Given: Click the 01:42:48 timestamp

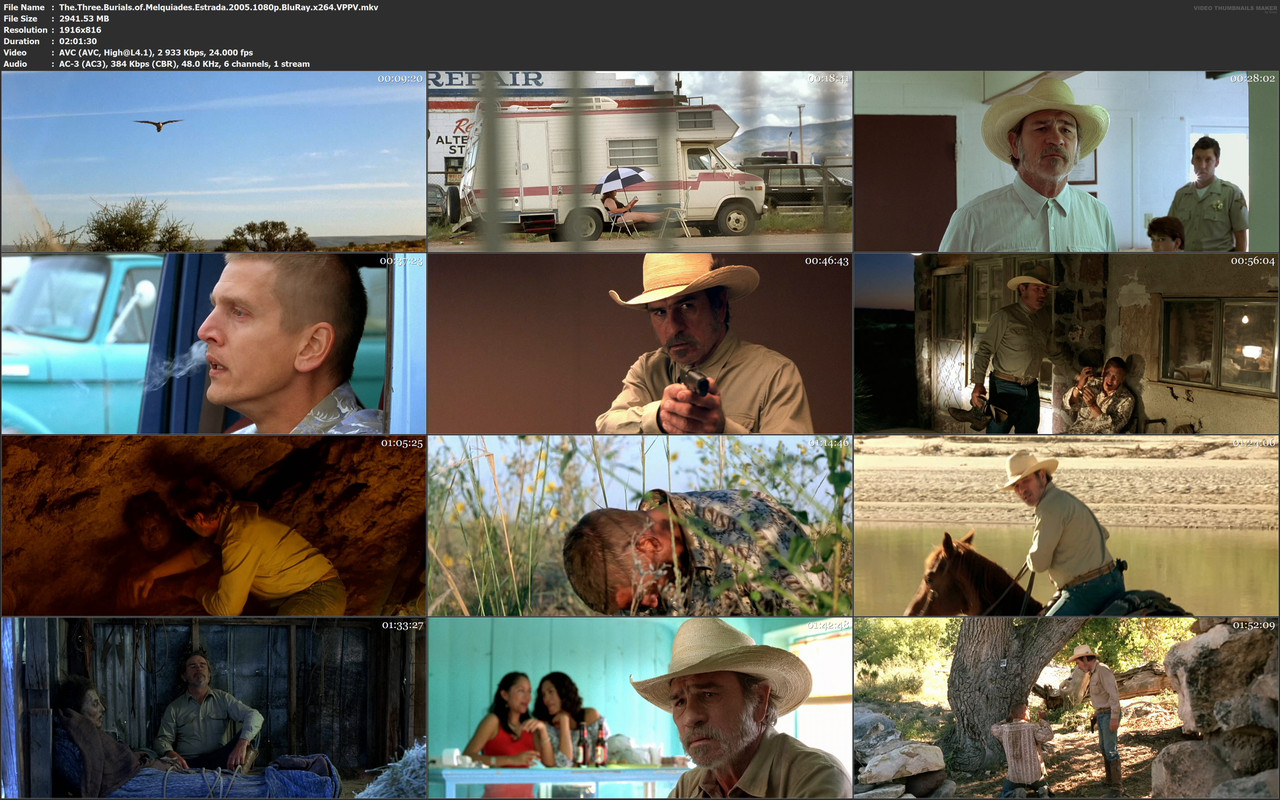Looking at the screenshot, I should pyautogui.click(x=826, y=624).
